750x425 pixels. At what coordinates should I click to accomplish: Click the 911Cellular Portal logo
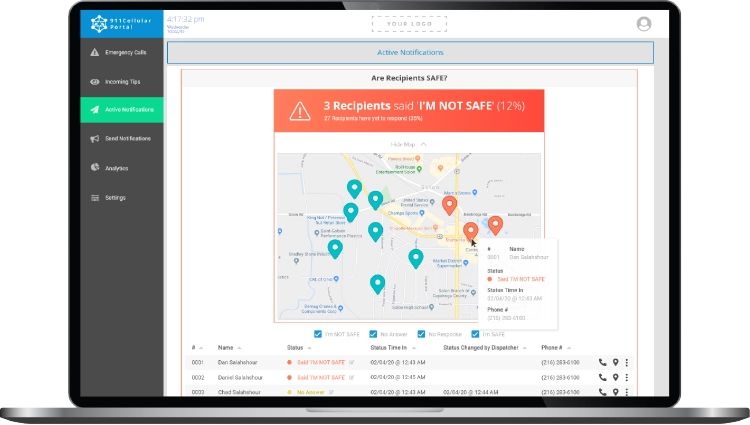pos(121,24)
